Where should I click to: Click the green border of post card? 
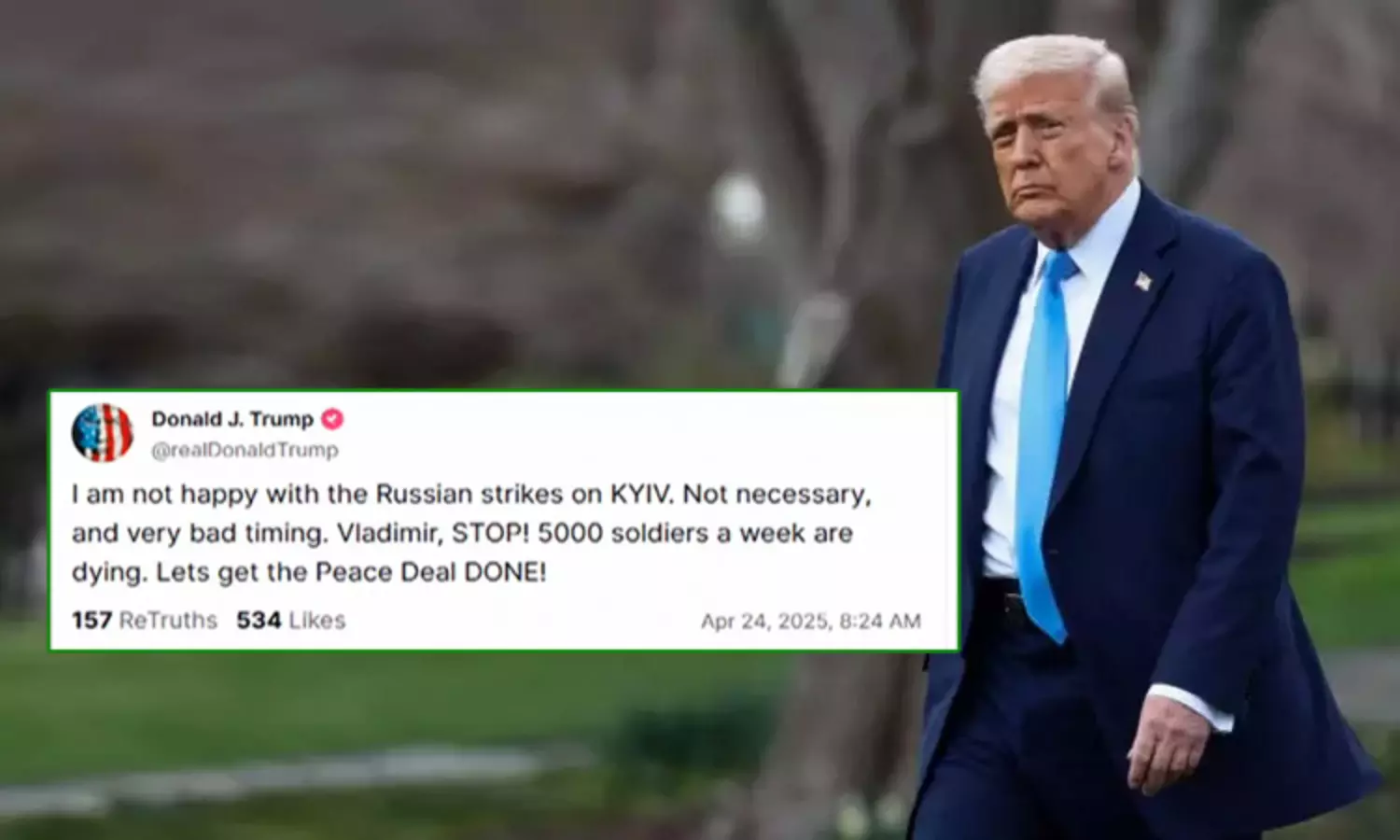point(504,391)
